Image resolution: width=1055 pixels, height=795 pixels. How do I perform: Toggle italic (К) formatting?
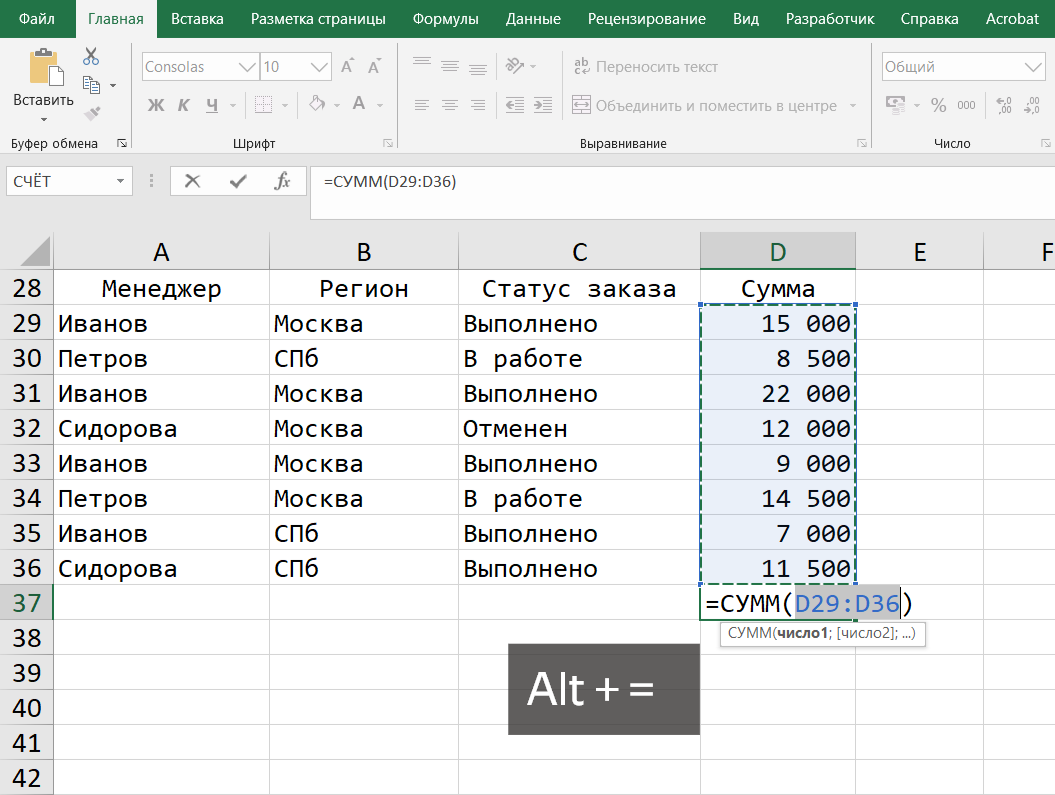coord(183,105)
